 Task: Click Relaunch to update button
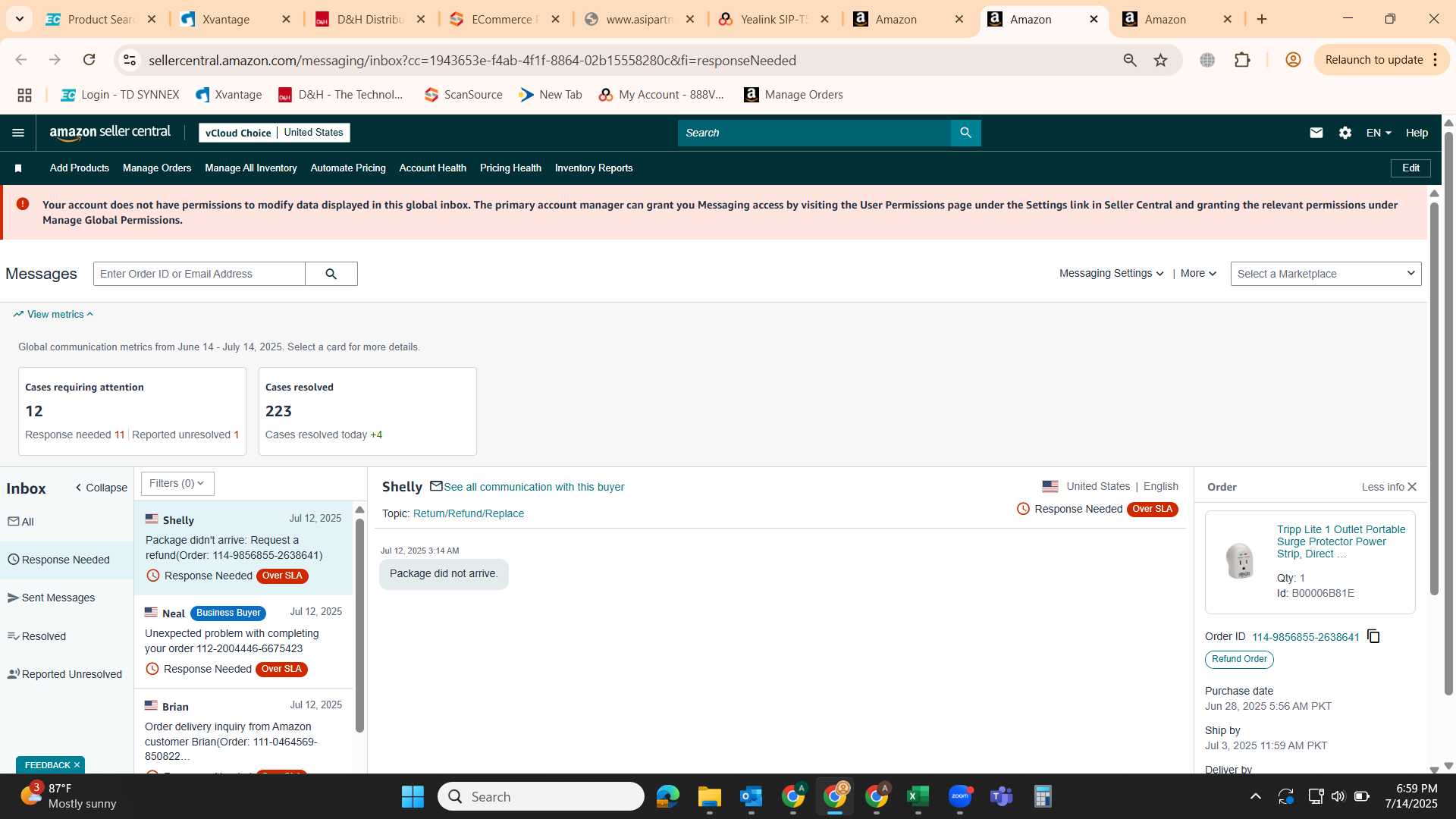click(1374, 60)
